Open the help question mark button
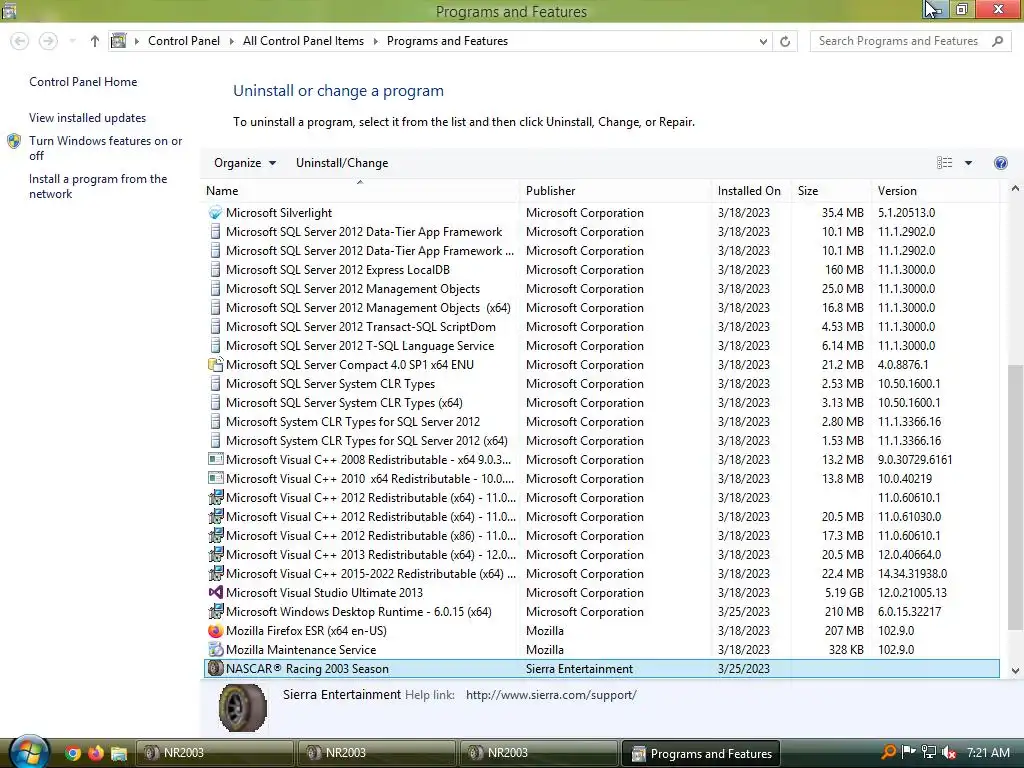 pyautogui.click(x=1000, y=163)
